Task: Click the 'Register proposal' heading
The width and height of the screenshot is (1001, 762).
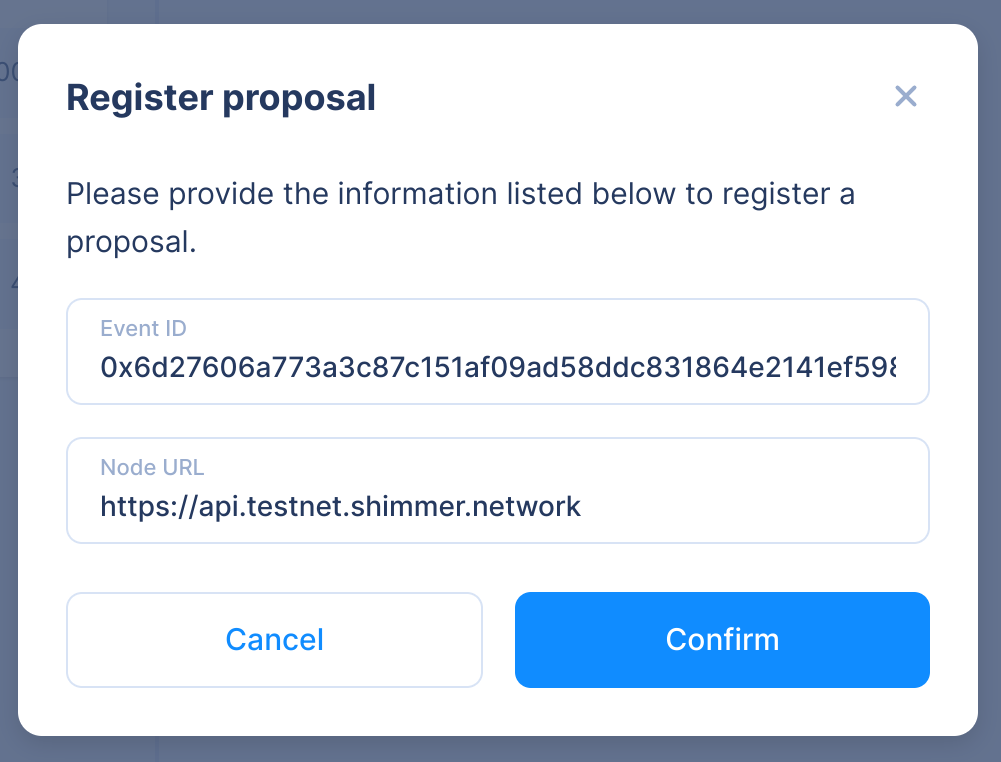Action: pos(220,98)
